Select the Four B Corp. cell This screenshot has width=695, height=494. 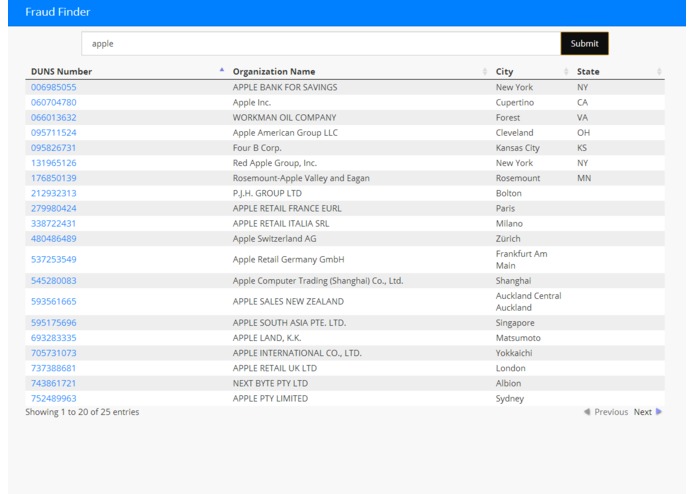click(257, 148)
